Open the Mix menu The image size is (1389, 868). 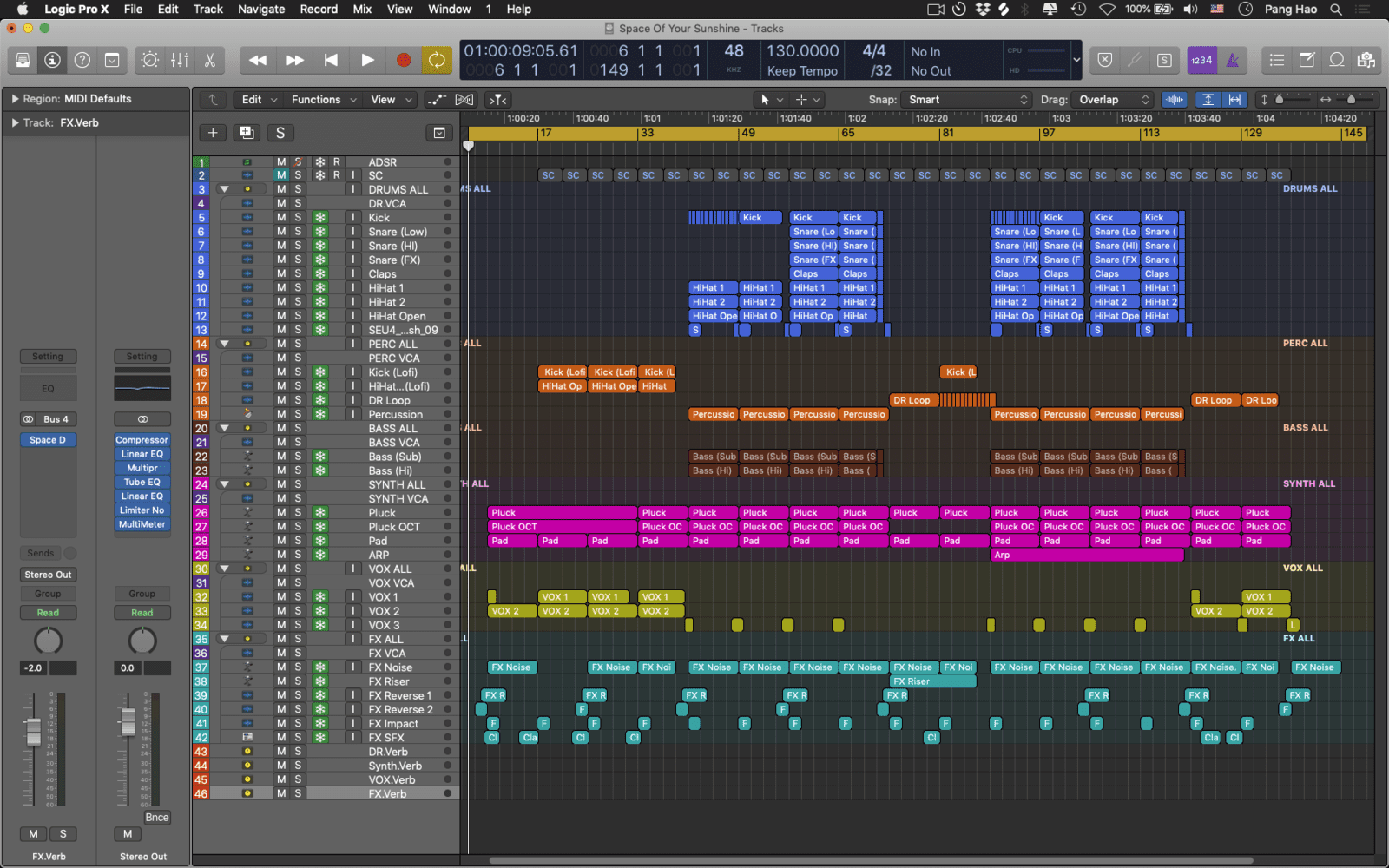362,9
